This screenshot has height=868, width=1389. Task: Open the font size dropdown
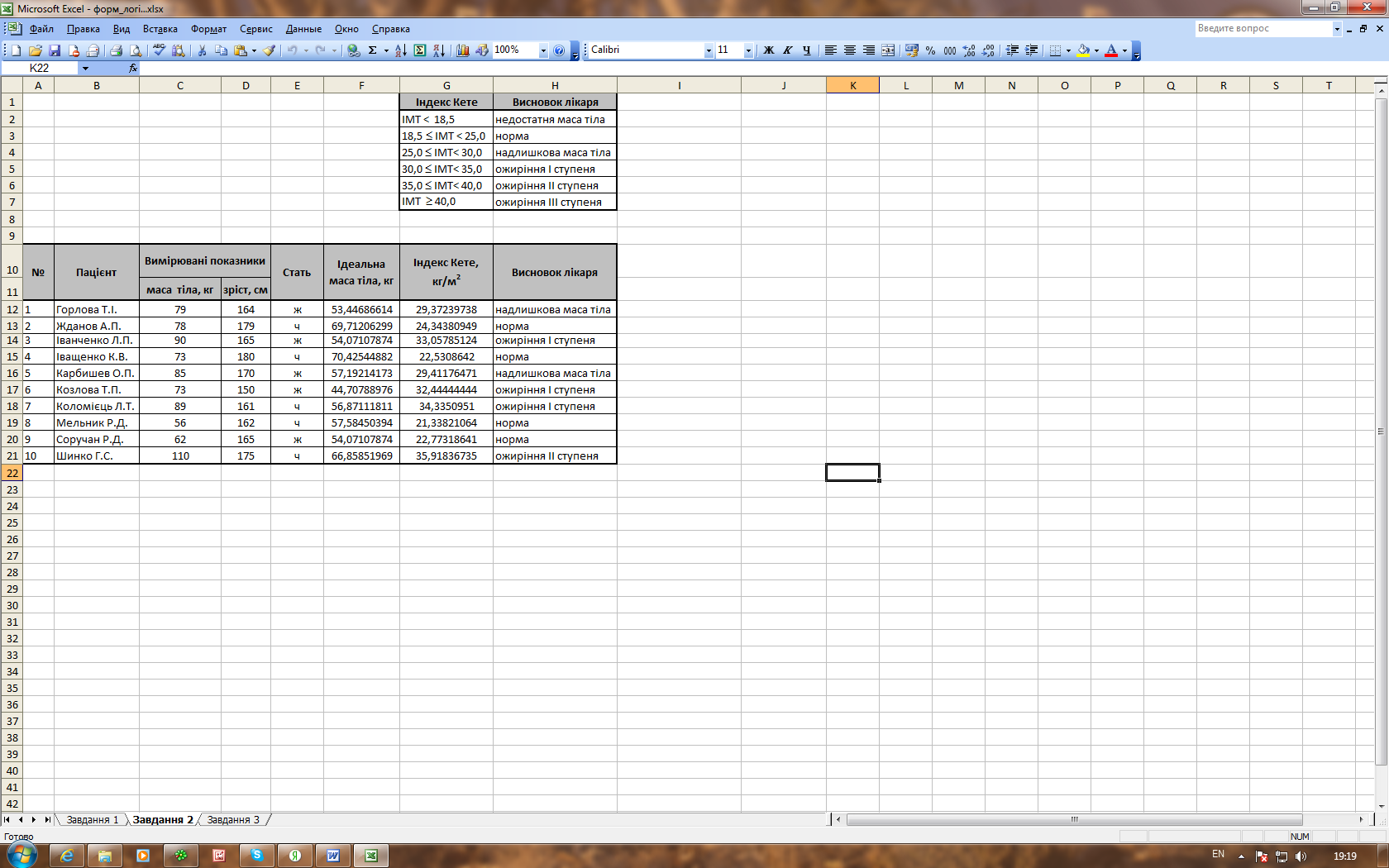(748, 50)
